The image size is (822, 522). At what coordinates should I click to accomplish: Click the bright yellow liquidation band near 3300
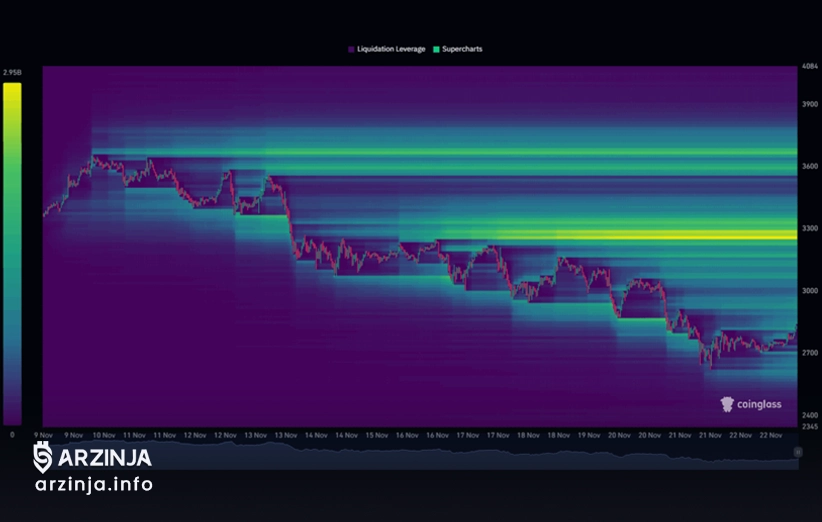click(x=700, y=236)
